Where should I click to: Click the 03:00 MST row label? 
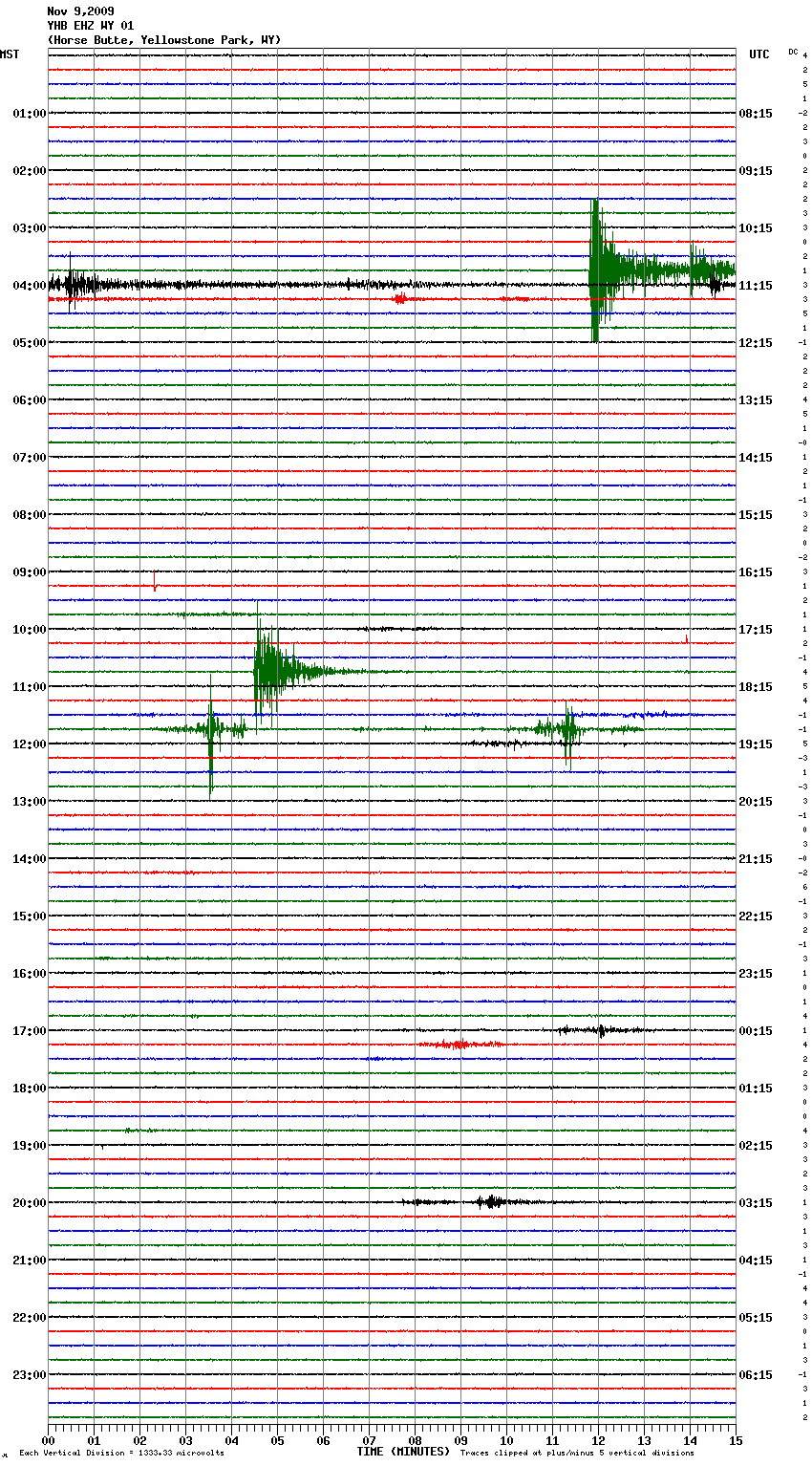[30, 228]
